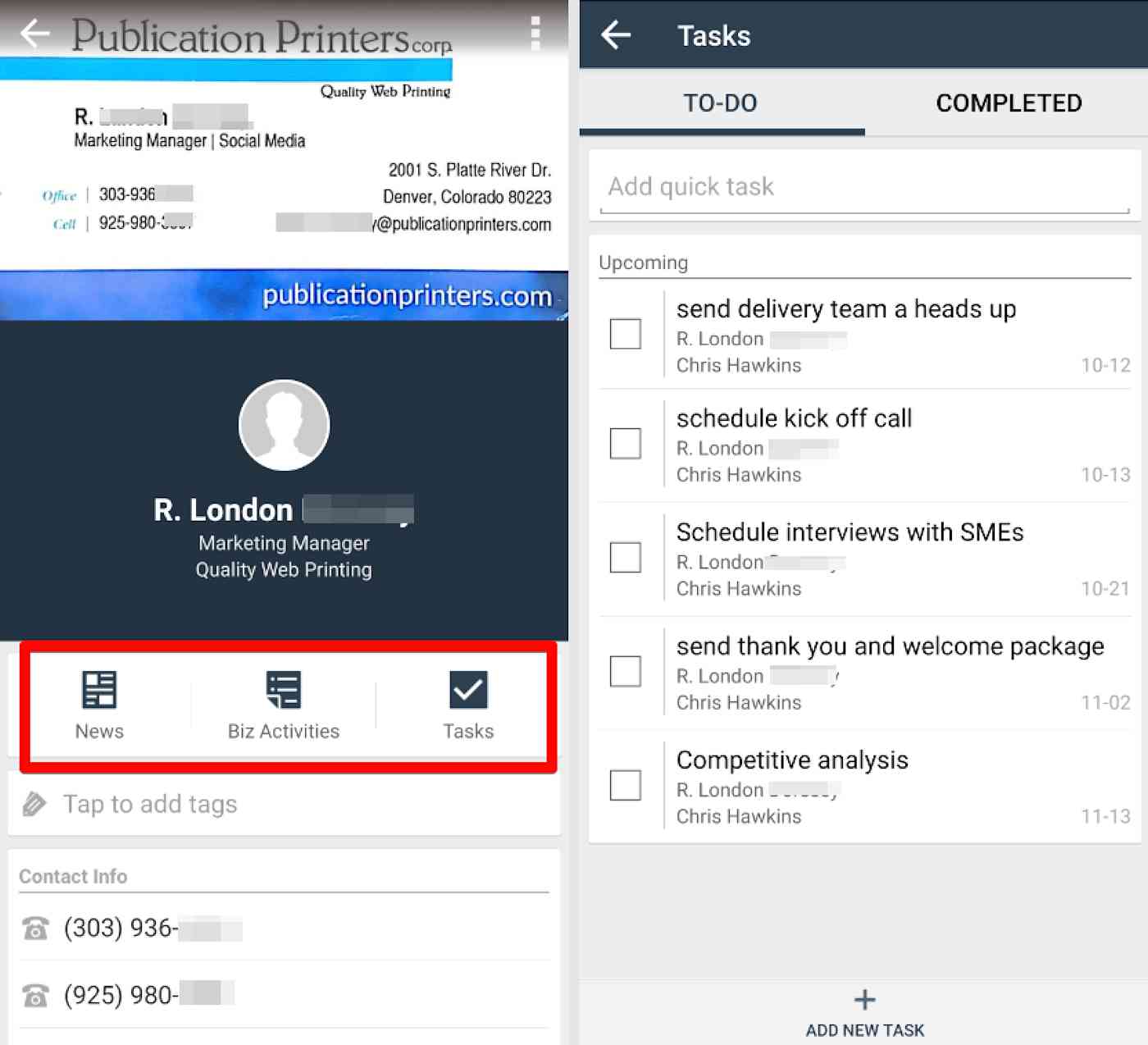Tick 'send thank you and welcome package' checkbox
Screen dimensions: 1148x1045
626,672
